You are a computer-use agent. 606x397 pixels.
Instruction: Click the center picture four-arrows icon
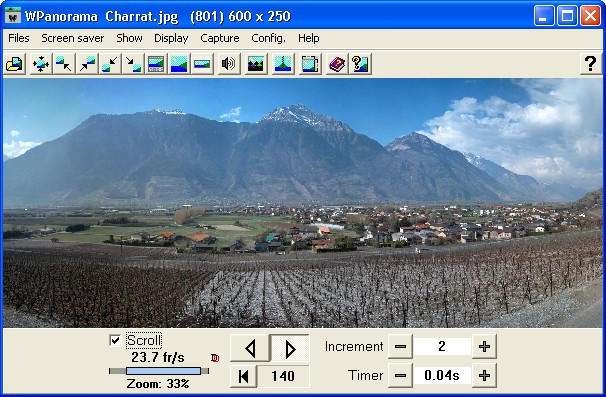(41, 64)
